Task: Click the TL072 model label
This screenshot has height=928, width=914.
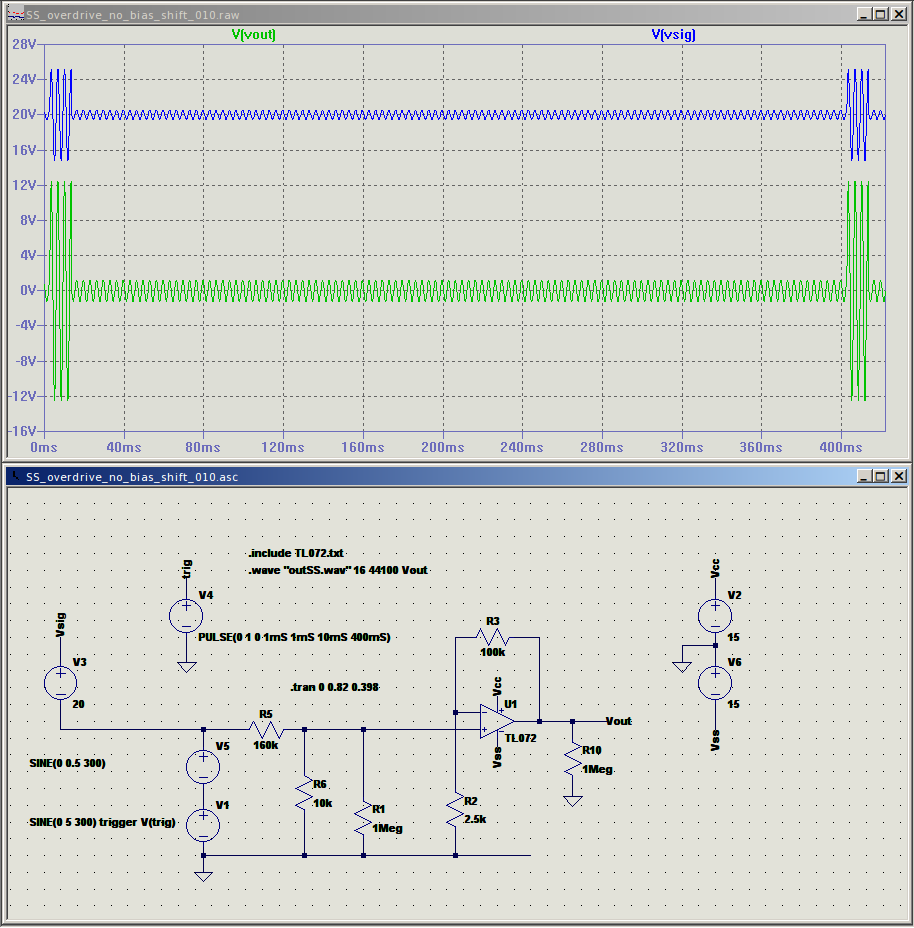Action: 521,738
